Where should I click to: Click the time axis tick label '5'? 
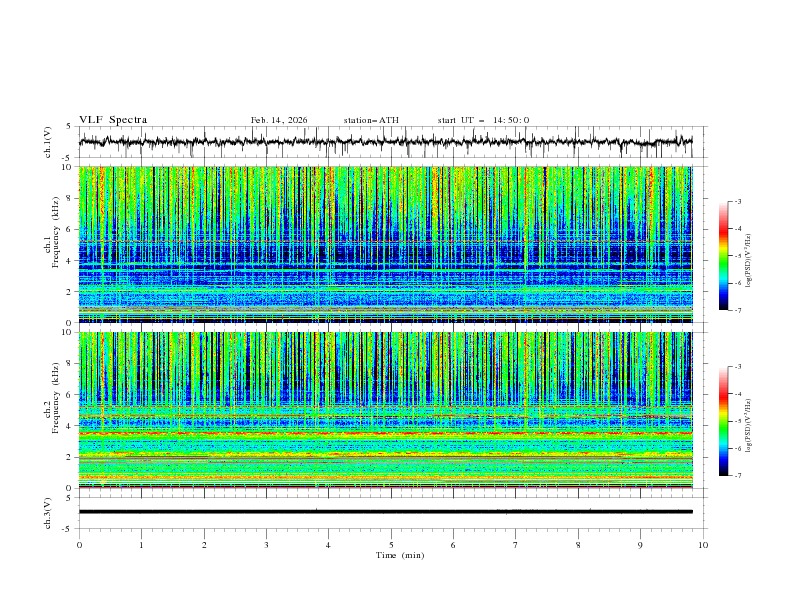click(391, 545)
